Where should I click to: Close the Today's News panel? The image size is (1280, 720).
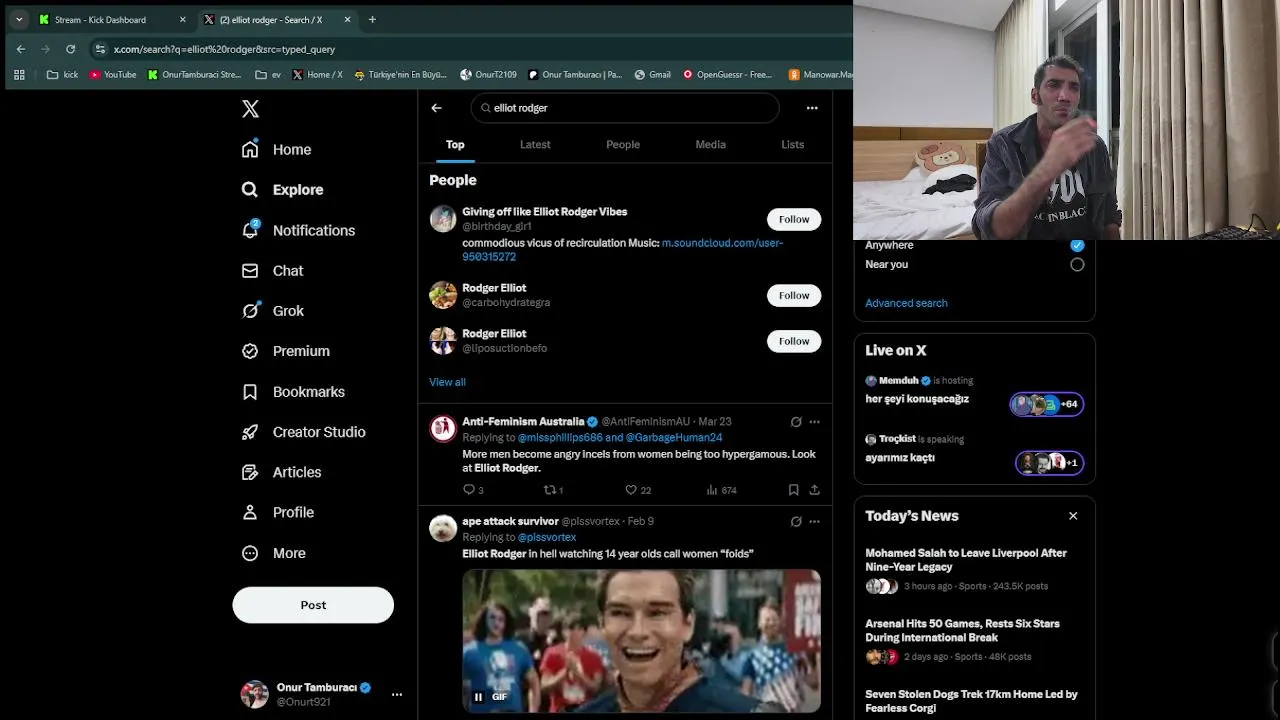point(1073,516)
